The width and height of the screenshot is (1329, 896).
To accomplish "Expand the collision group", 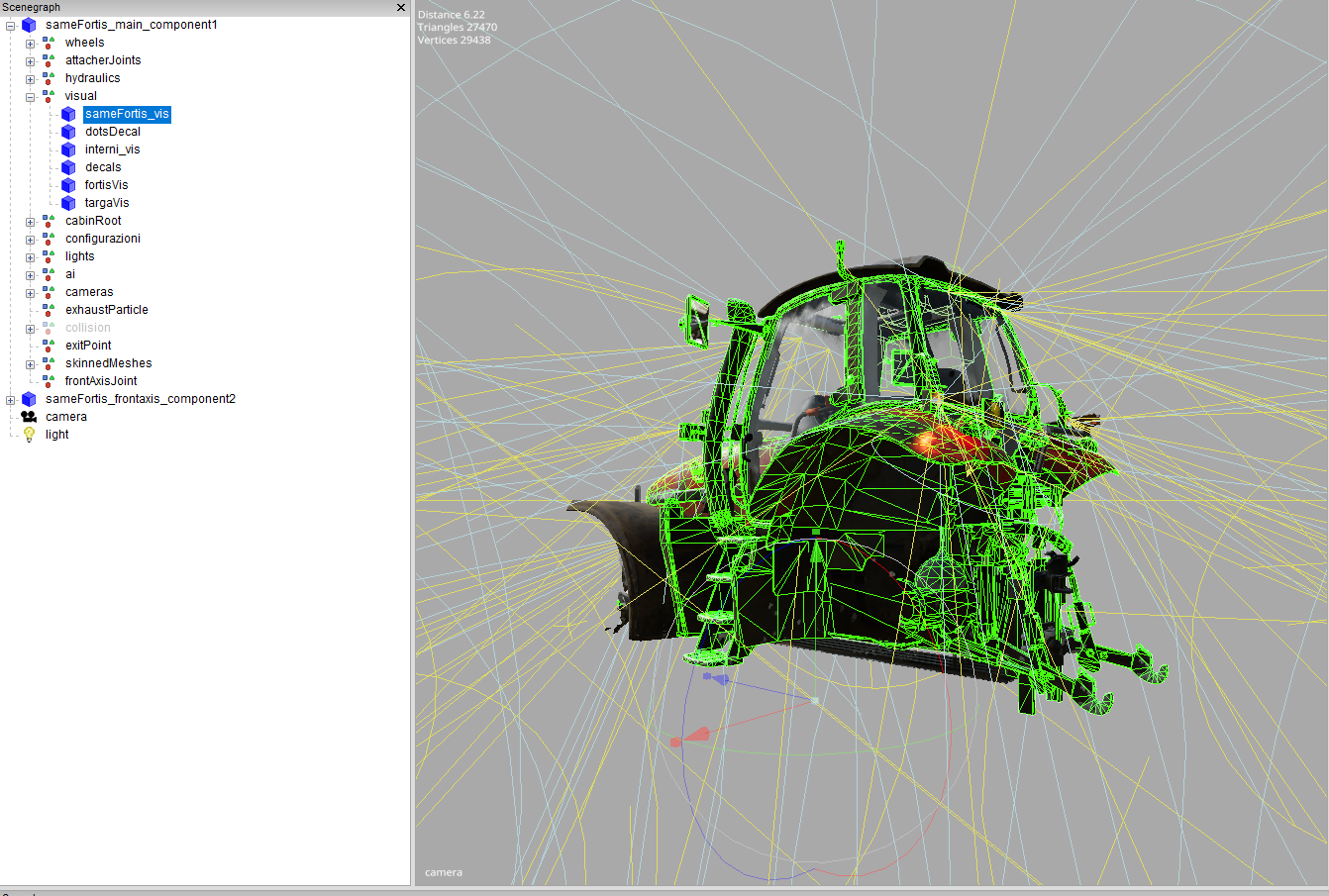I will (30, 329).
